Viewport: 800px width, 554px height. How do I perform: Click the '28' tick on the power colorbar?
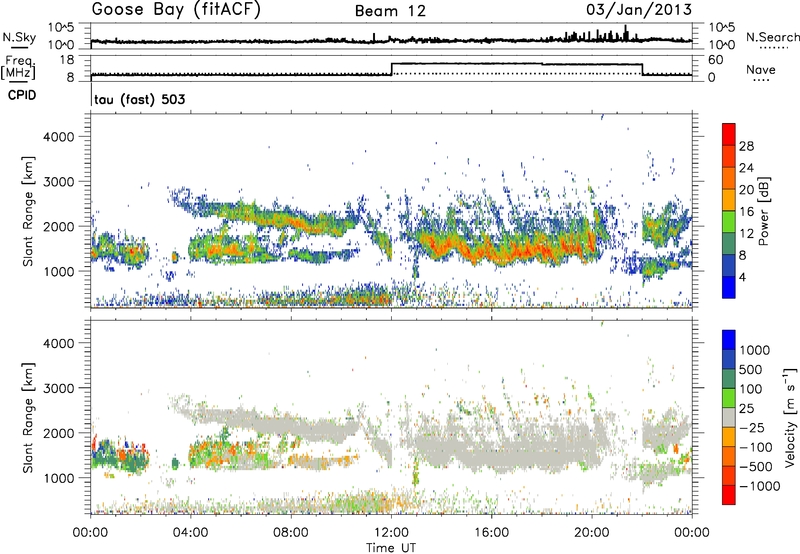tap(746, 146)
